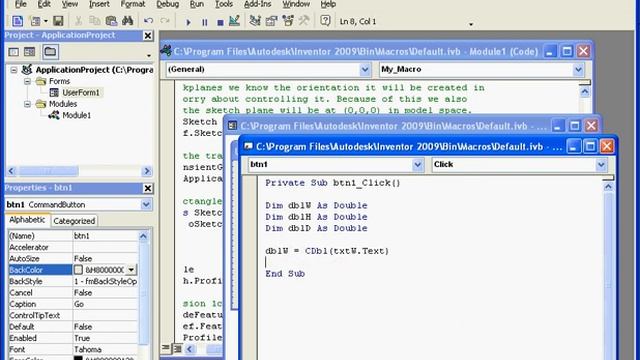The height and width of the screenshot is (360, 640).
Task: Open the Window menu
Action: [296, 4]
